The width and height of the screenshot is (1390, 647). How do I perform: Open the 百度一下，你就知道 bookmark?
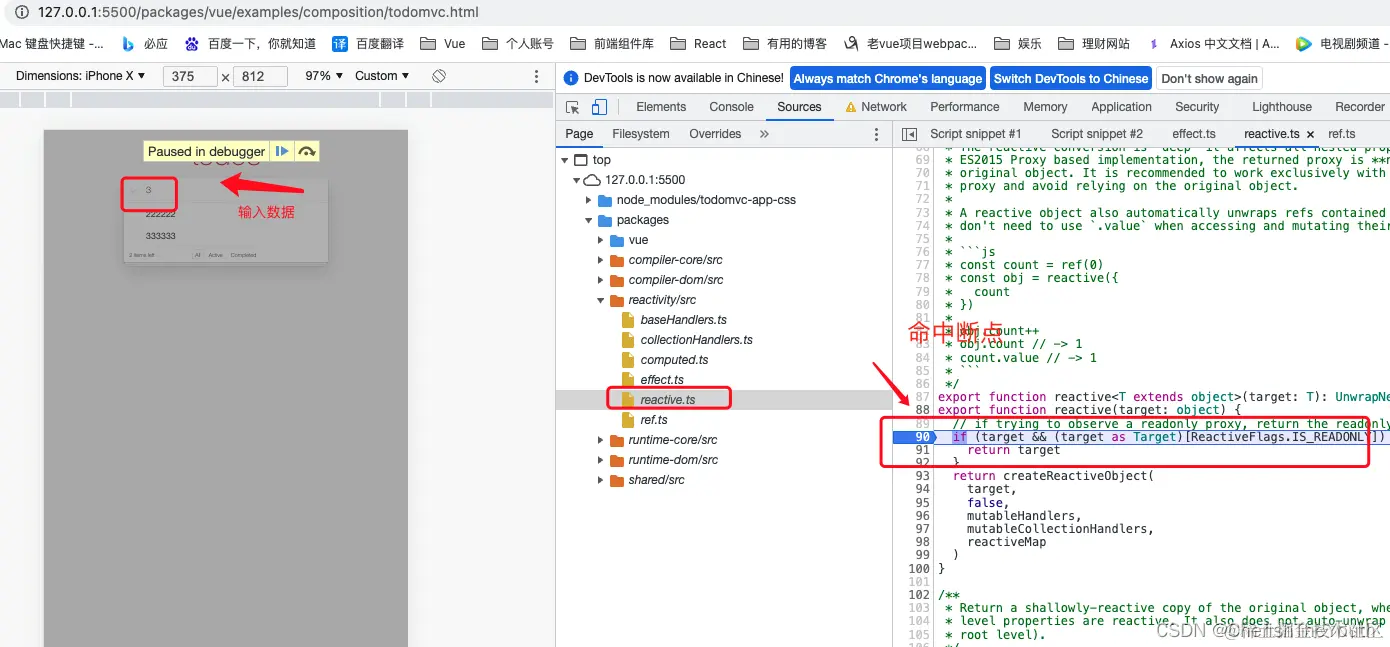pyautogui.click(x=250, y=44)
